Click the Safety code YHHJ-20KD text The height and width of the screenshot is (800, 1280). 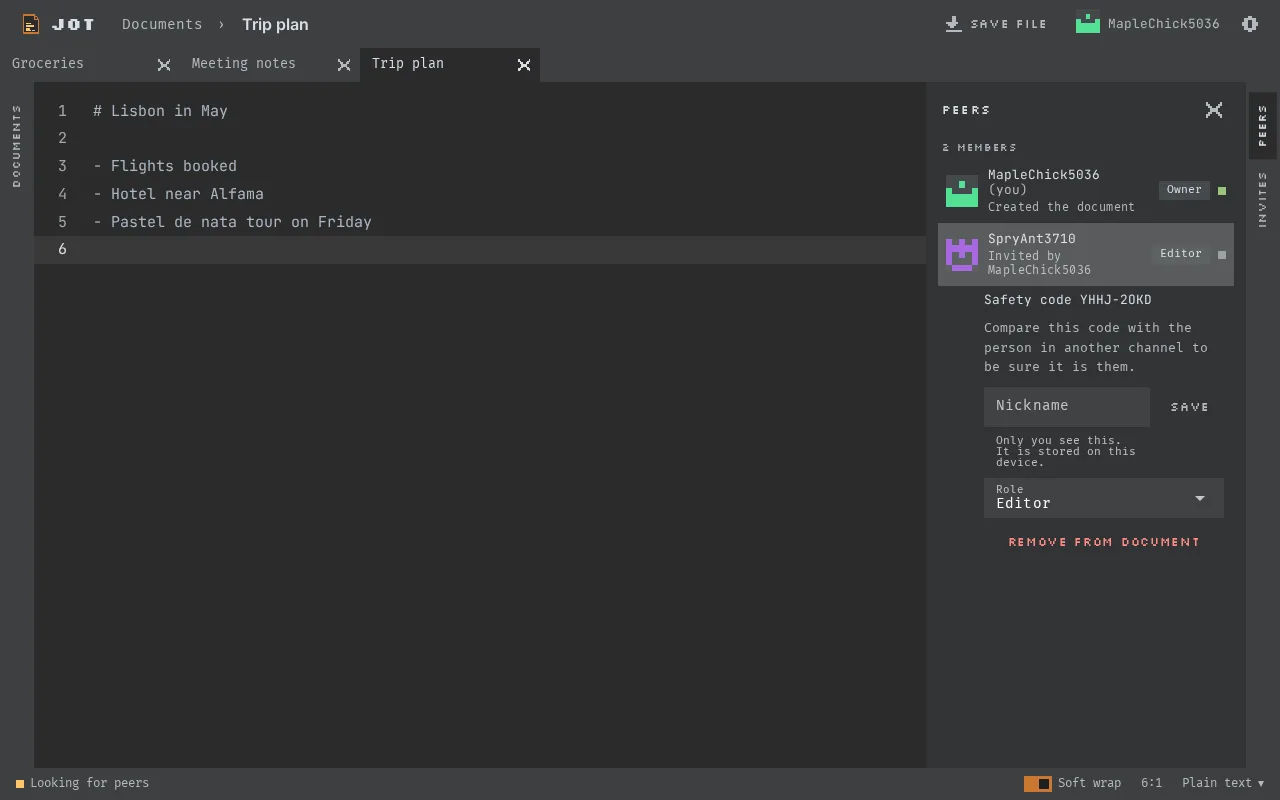[x=1068, y=300]
